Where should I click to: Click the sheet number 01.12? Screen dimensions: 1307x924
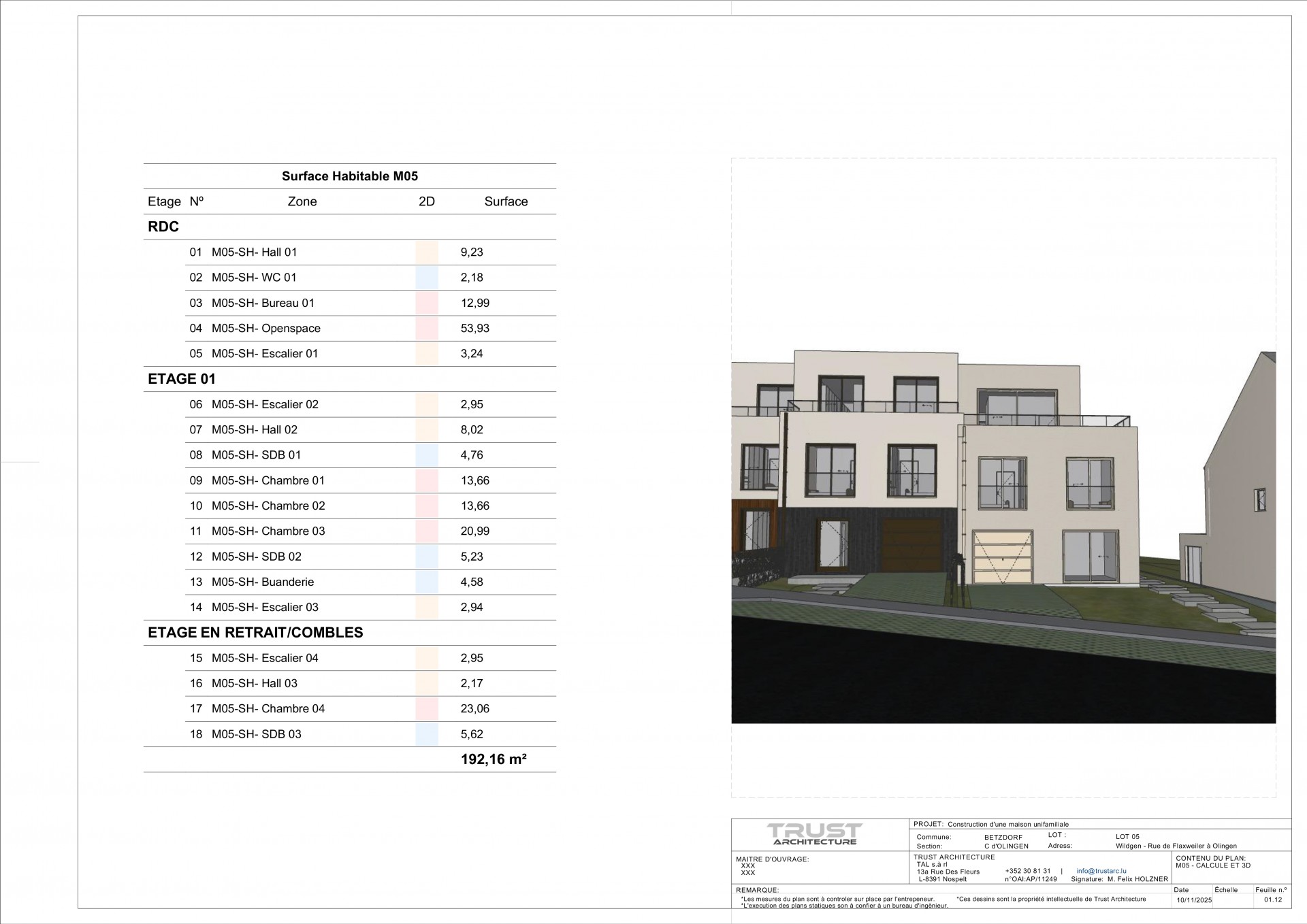coord(1272,900)
